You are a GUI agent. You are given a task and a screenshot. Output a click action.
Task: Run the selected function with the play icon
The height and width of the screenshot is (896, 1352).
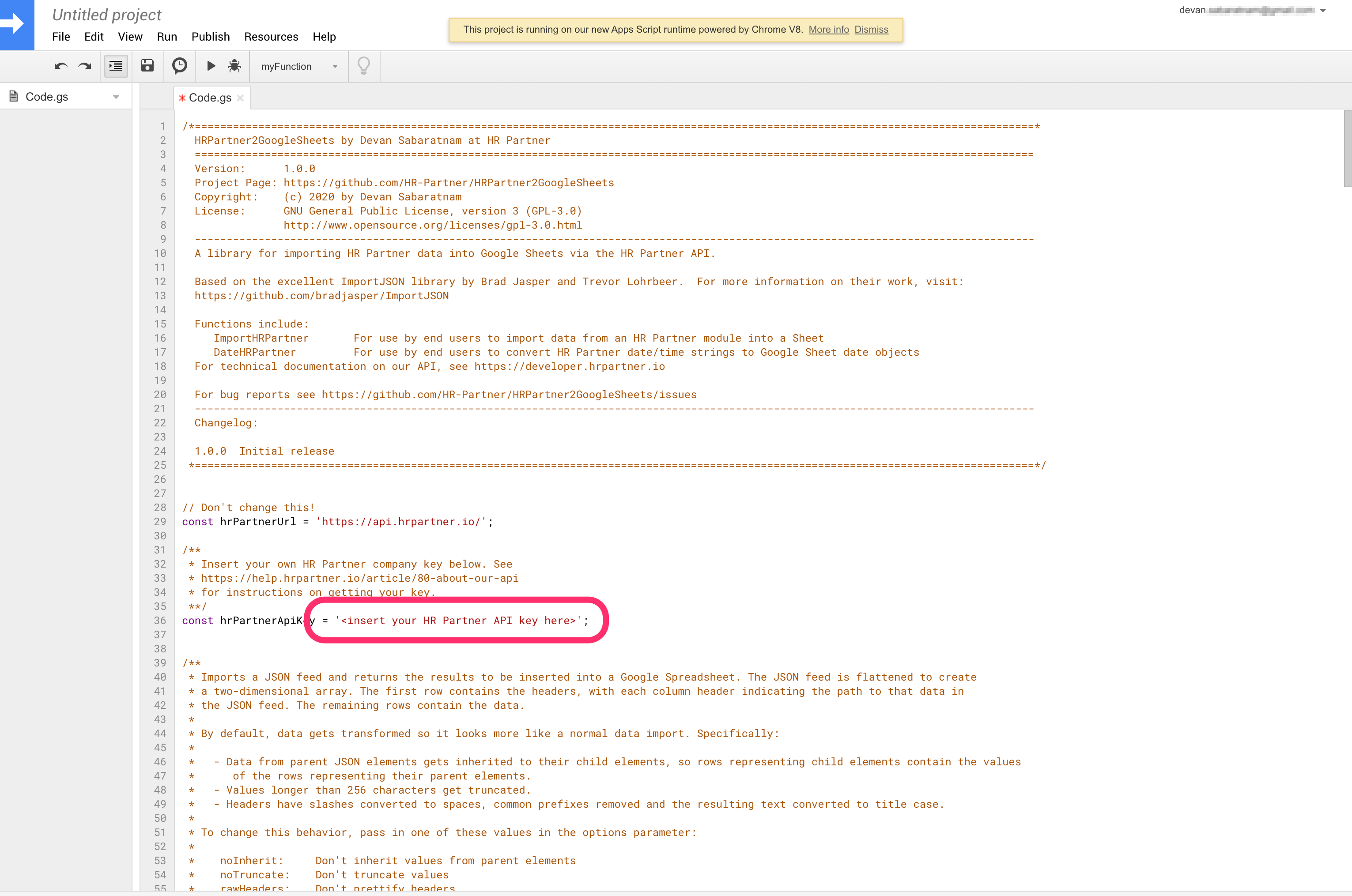(x=211, y=66)
